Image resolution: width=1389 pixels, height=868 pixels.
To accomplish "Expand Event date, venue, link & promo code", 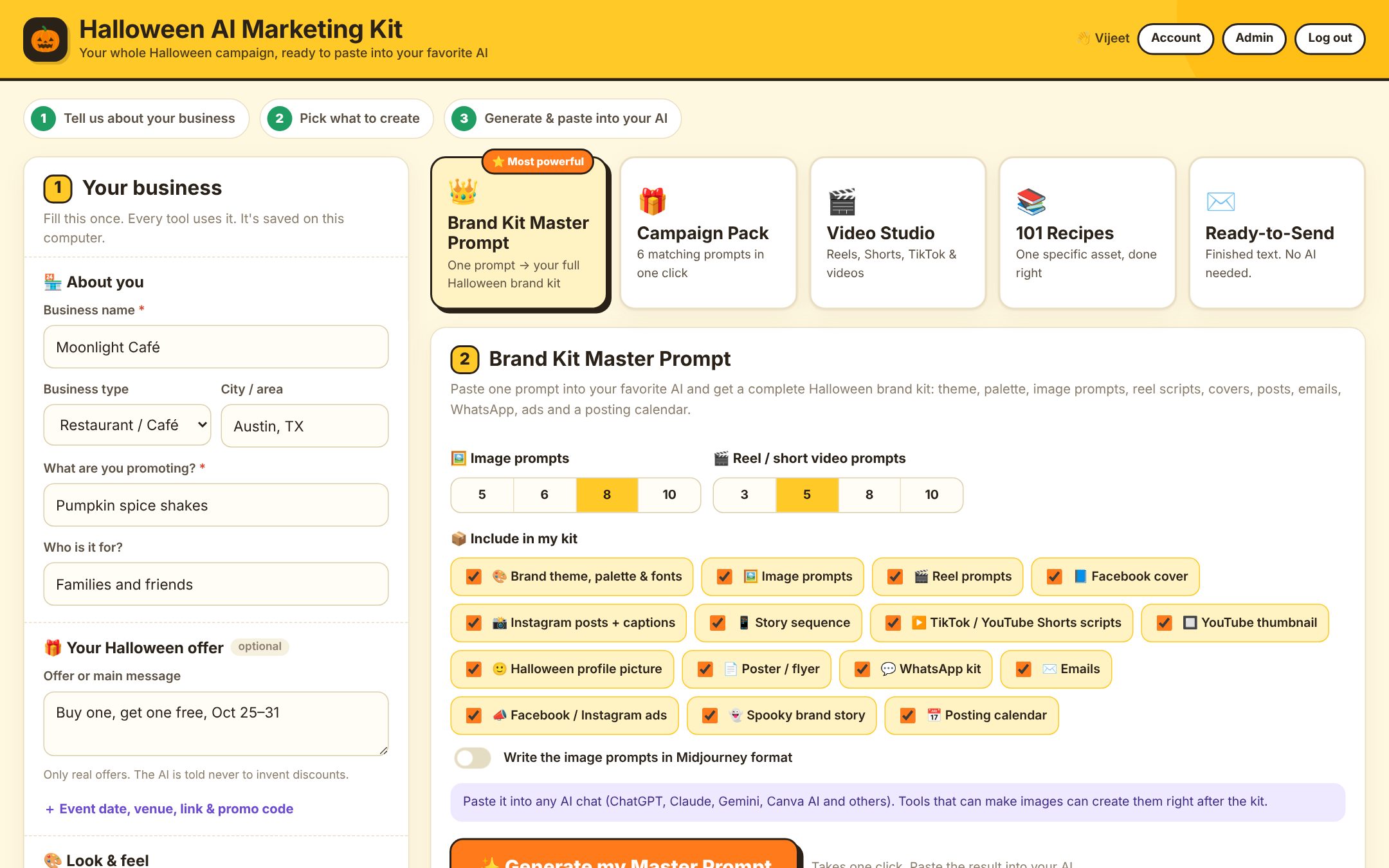I will [169, 809].
